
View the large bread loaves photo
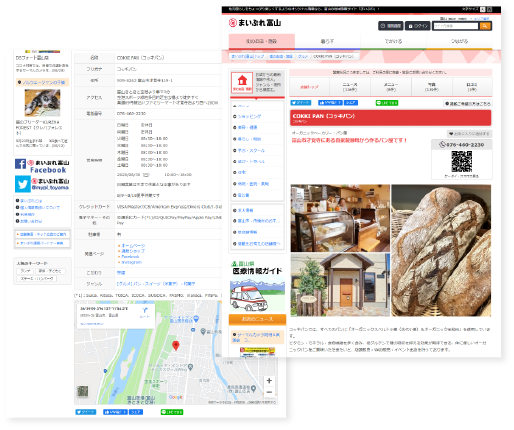coord(441,250)
